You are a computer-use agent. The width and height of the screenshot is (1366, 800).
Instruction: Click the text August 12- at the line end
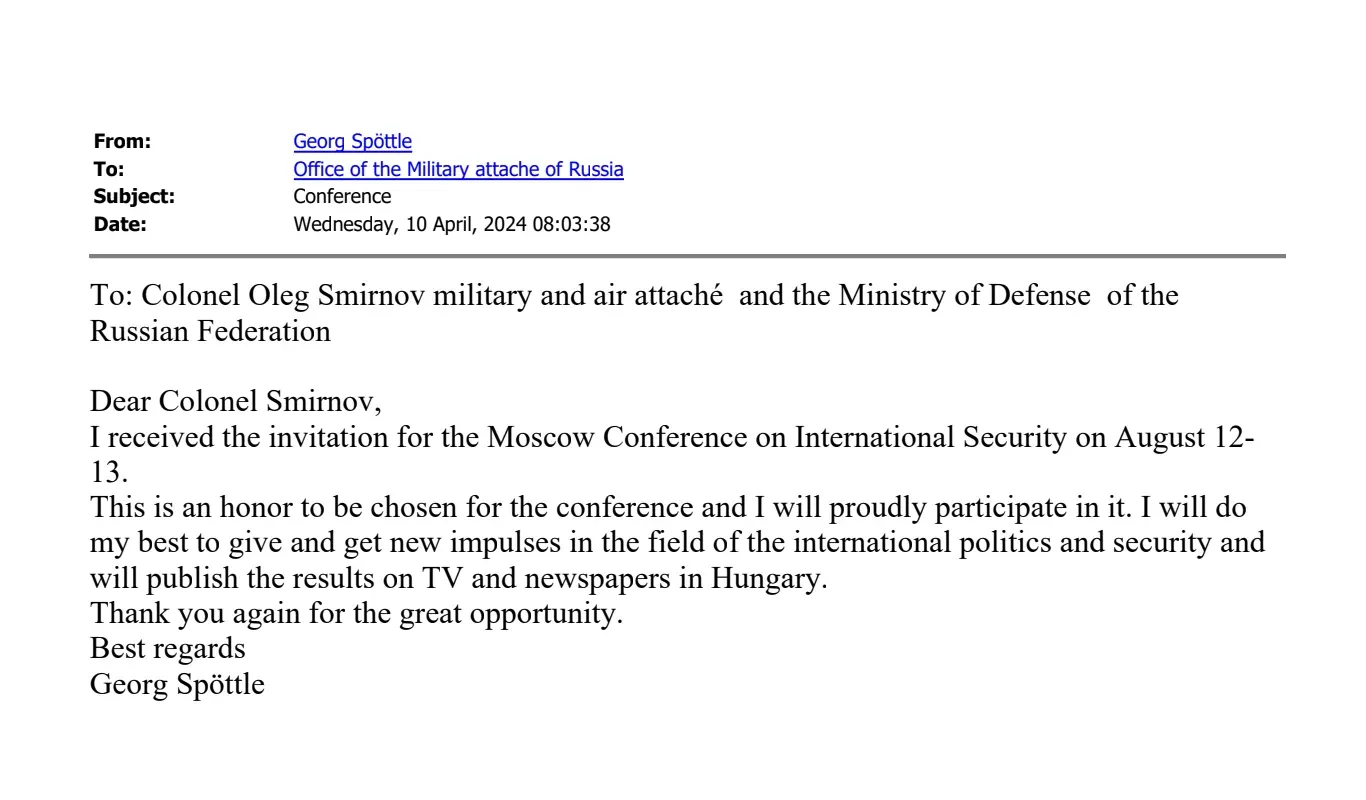coord(1185,439)
